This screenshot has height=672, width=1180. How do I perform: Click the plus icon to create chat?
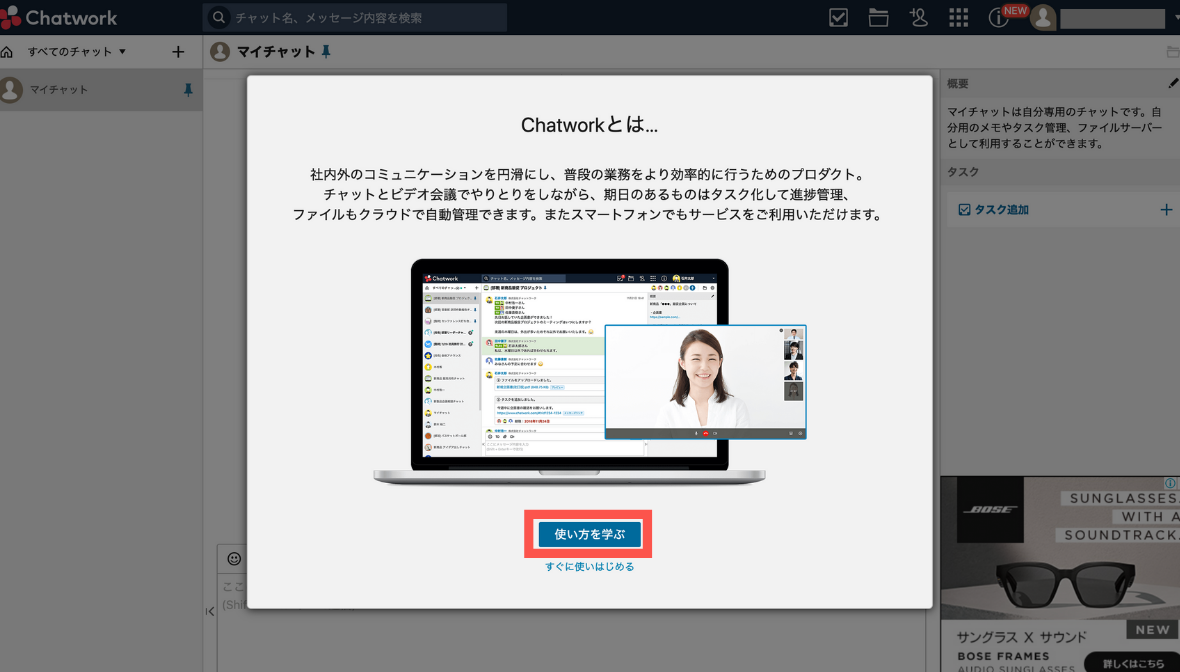tap(178, 52)
